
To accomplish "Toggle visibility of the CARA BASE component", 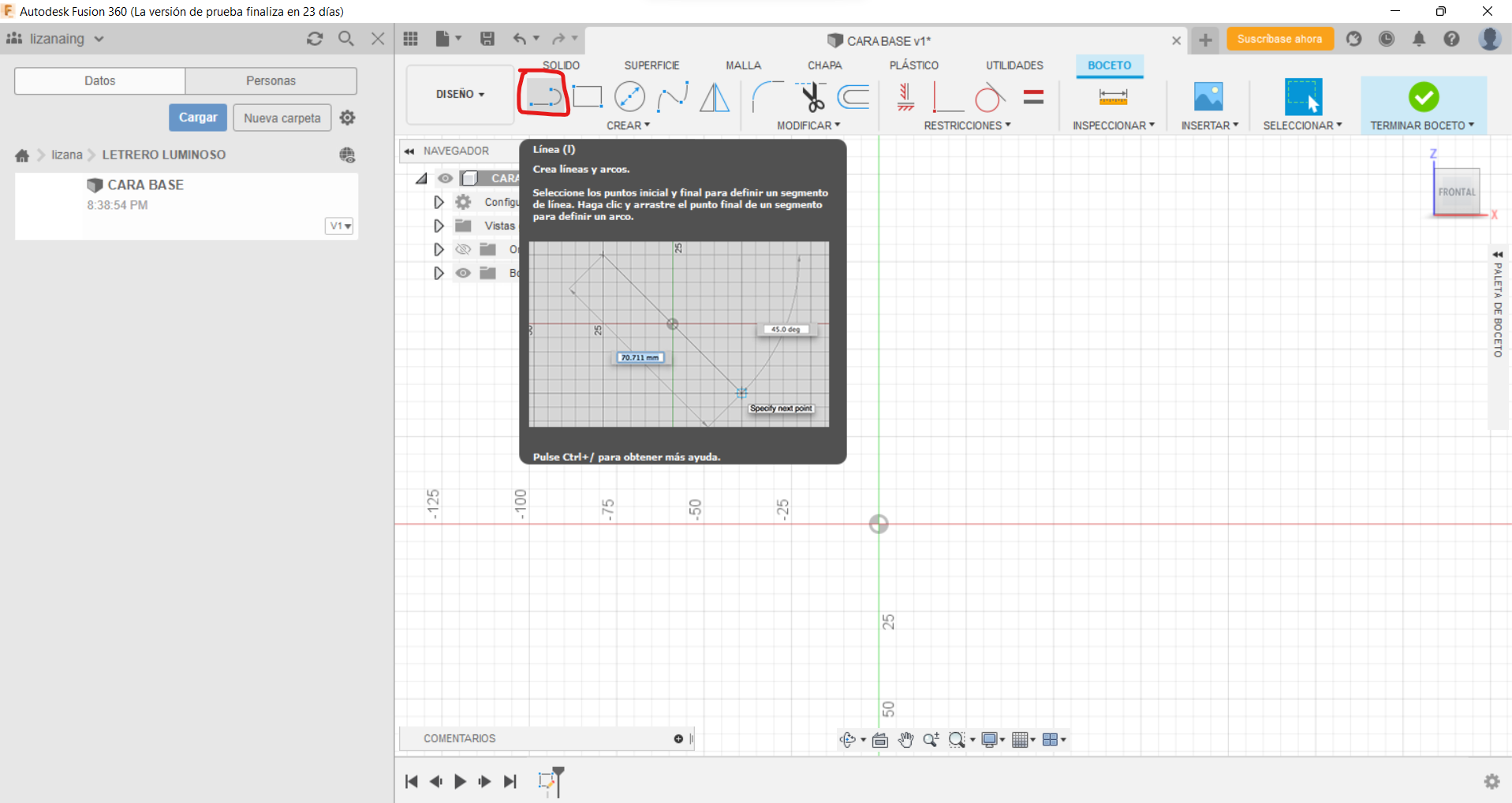I will tap(446, 178).
